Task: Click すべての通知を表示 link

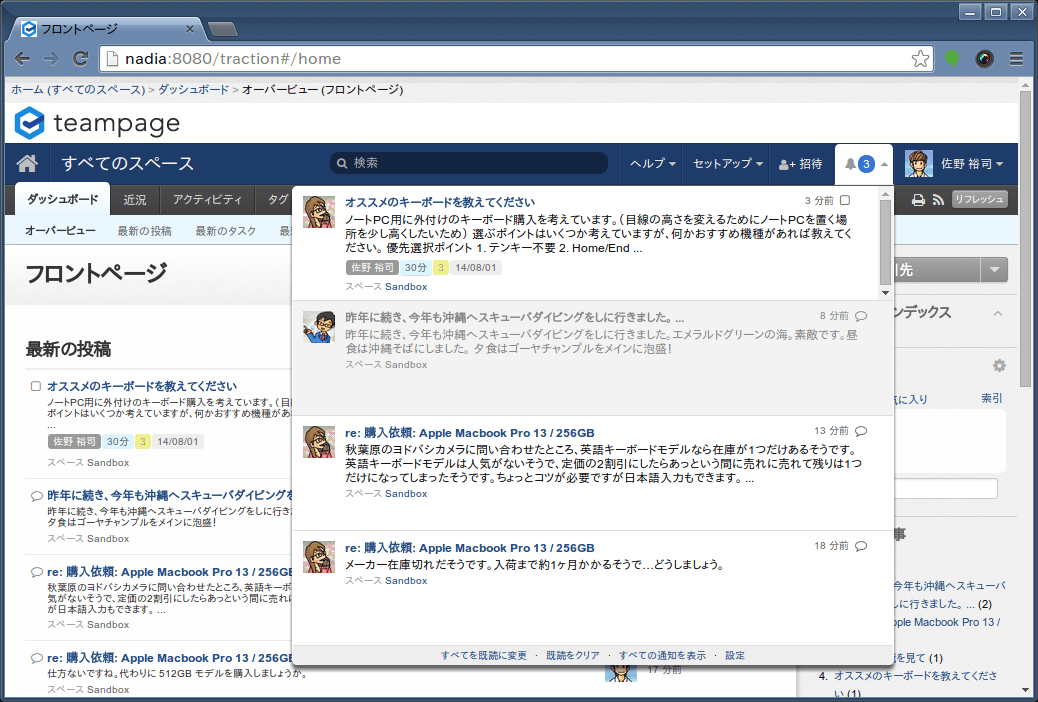Action: pos(662,655)
